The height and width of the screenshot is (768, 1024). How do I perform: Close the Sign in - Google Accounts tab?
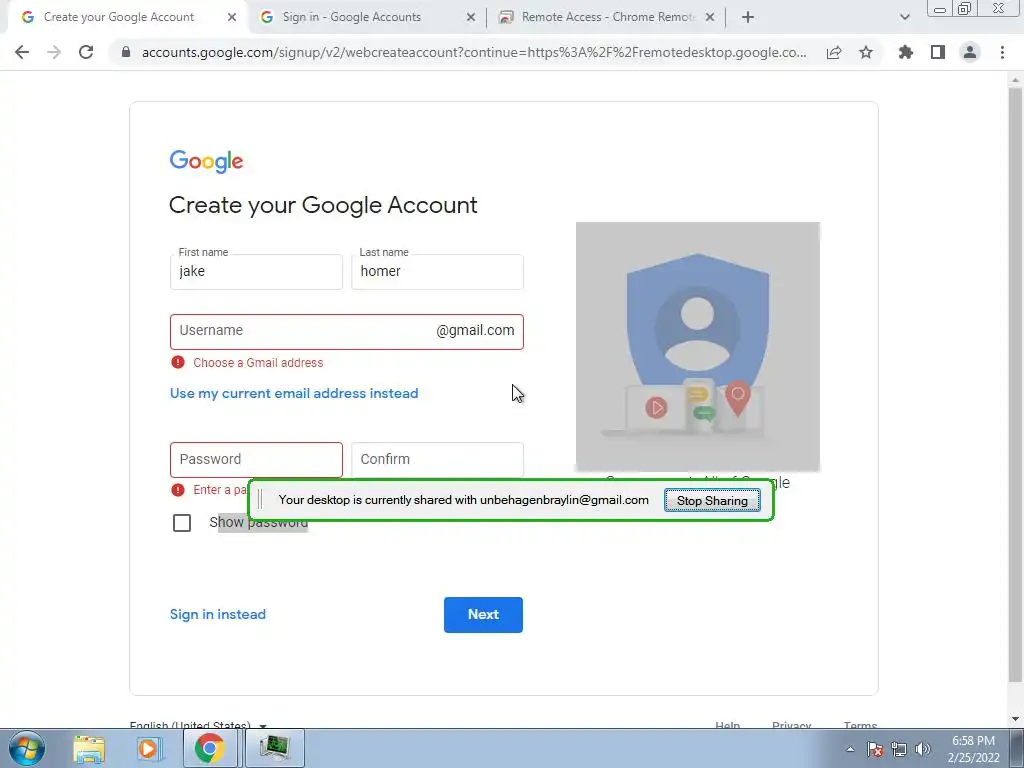pos(471,18)
